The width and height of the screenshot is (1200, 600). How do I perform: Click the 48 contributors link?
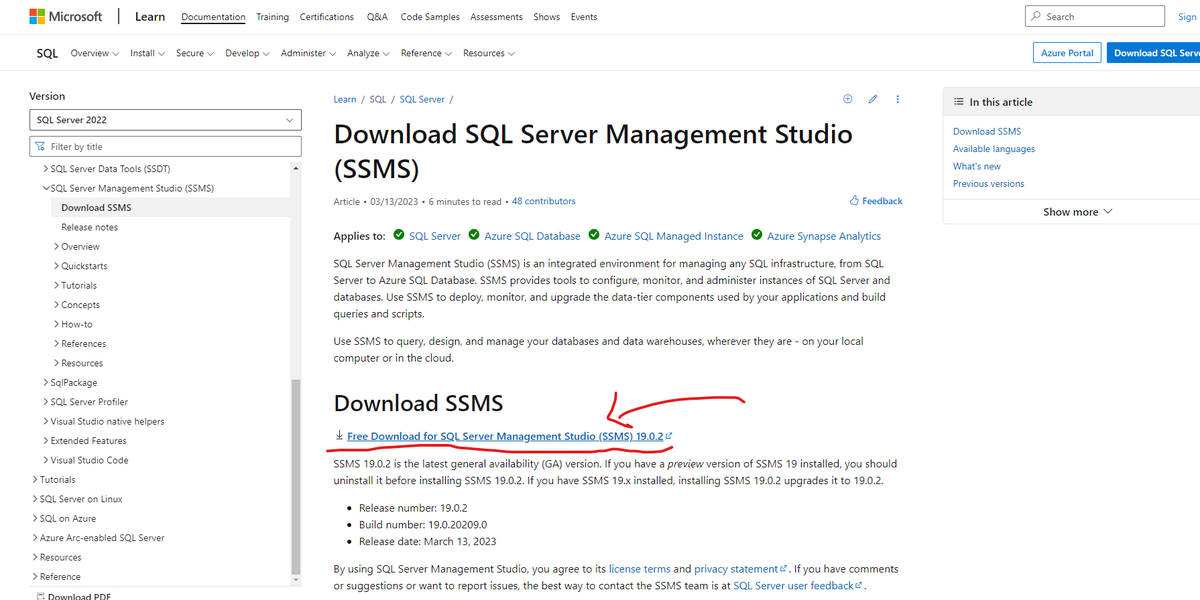click(544, 201)
